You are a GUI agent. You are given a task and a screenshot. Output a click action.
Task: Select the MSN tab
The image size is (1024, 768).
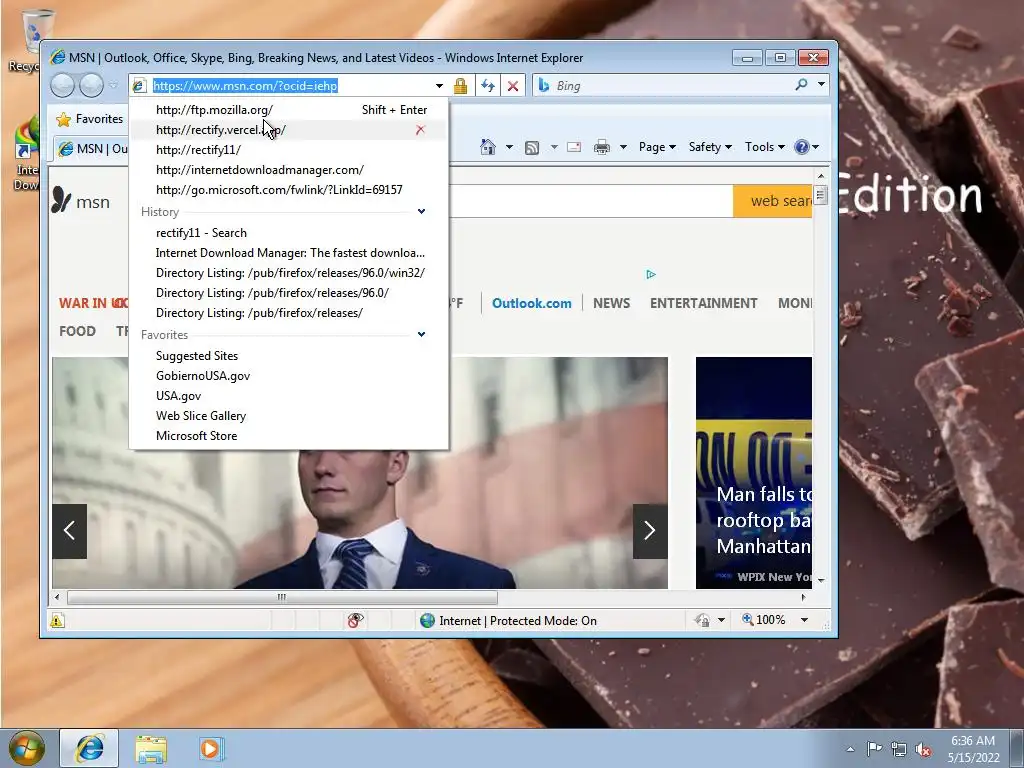point(91,149)
